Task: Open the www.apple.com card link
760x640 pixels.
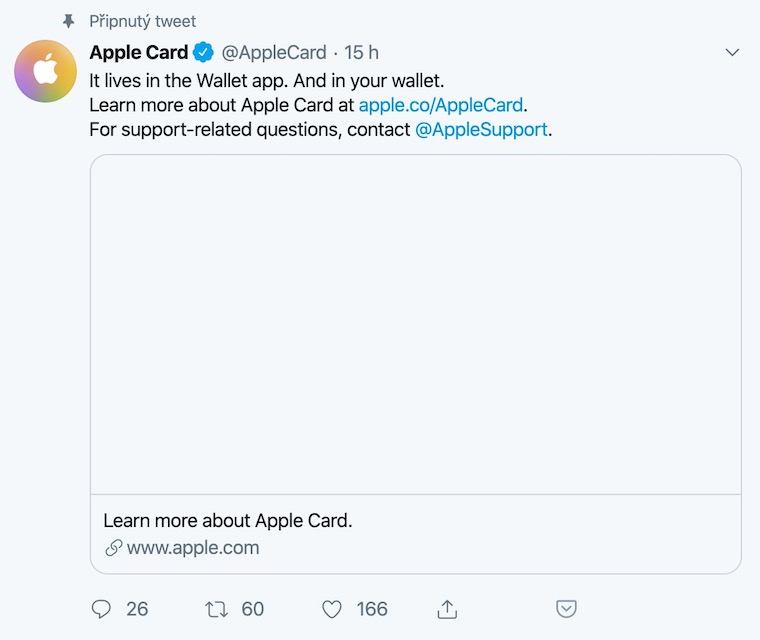Action: point(193,548)
